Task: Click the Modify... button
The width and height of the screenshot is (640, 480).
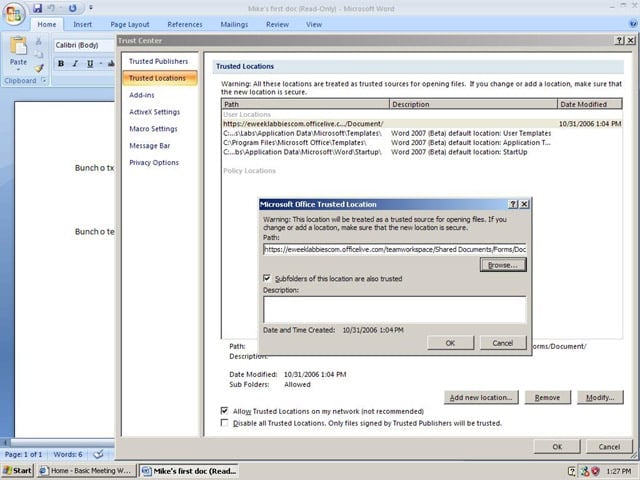Action: [x=600, y=397]
